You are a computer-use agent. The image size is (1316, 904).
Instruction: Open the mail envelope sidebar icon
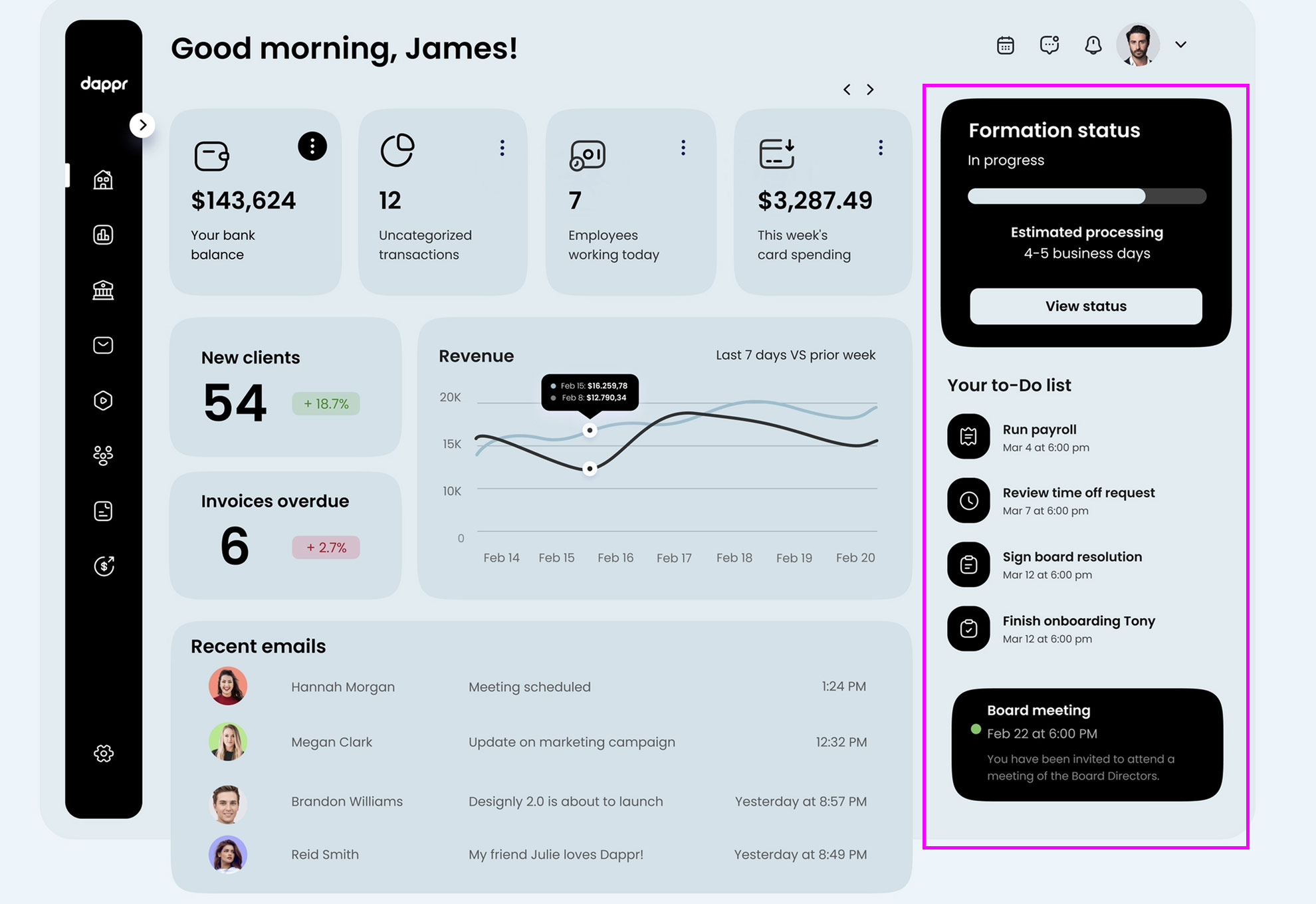pyautogui.click(x=103, y=345)
